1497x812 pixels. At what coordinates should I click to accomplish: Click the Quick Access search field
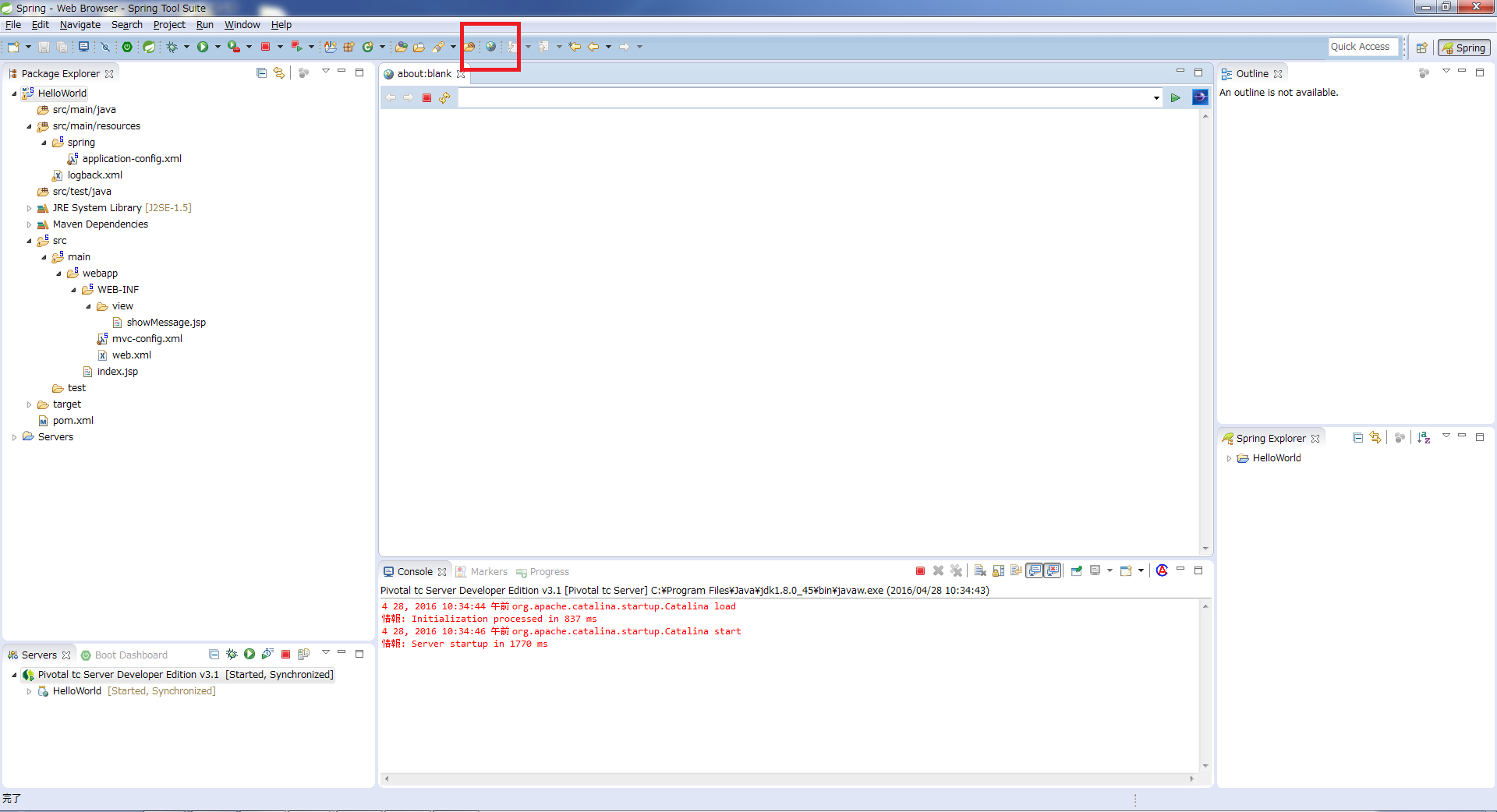1362,47
